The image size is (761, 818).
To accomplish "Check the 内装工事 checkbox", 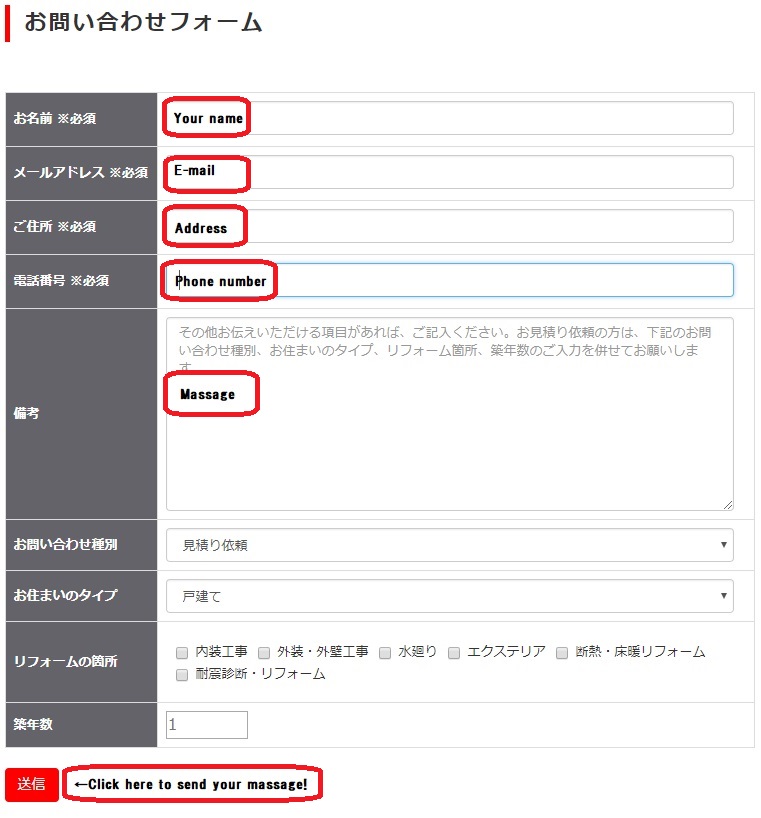I will [182, 653].
